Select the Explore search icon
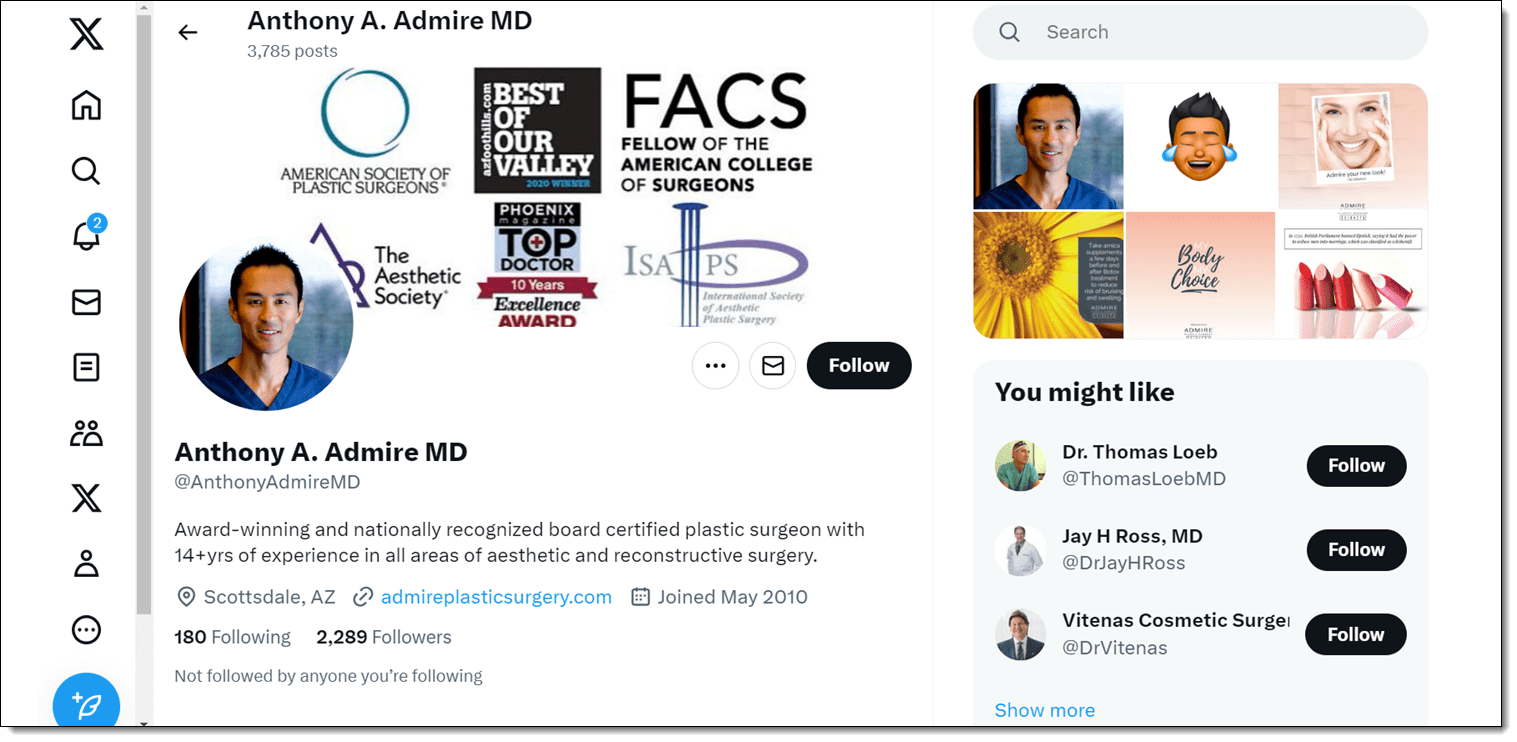The width and height of the screenshot is (1517, 742). tap(86, 170)
